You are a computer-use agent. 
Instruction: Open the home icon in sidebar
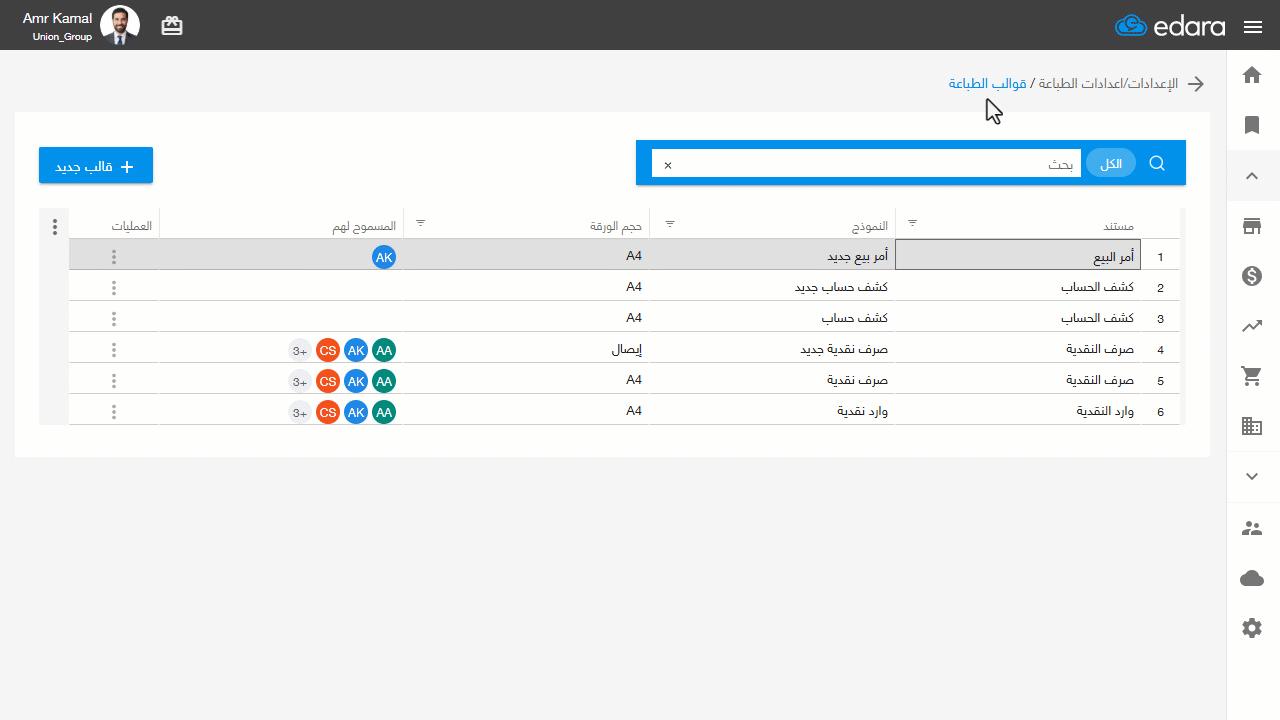[x=1251, y=75]
